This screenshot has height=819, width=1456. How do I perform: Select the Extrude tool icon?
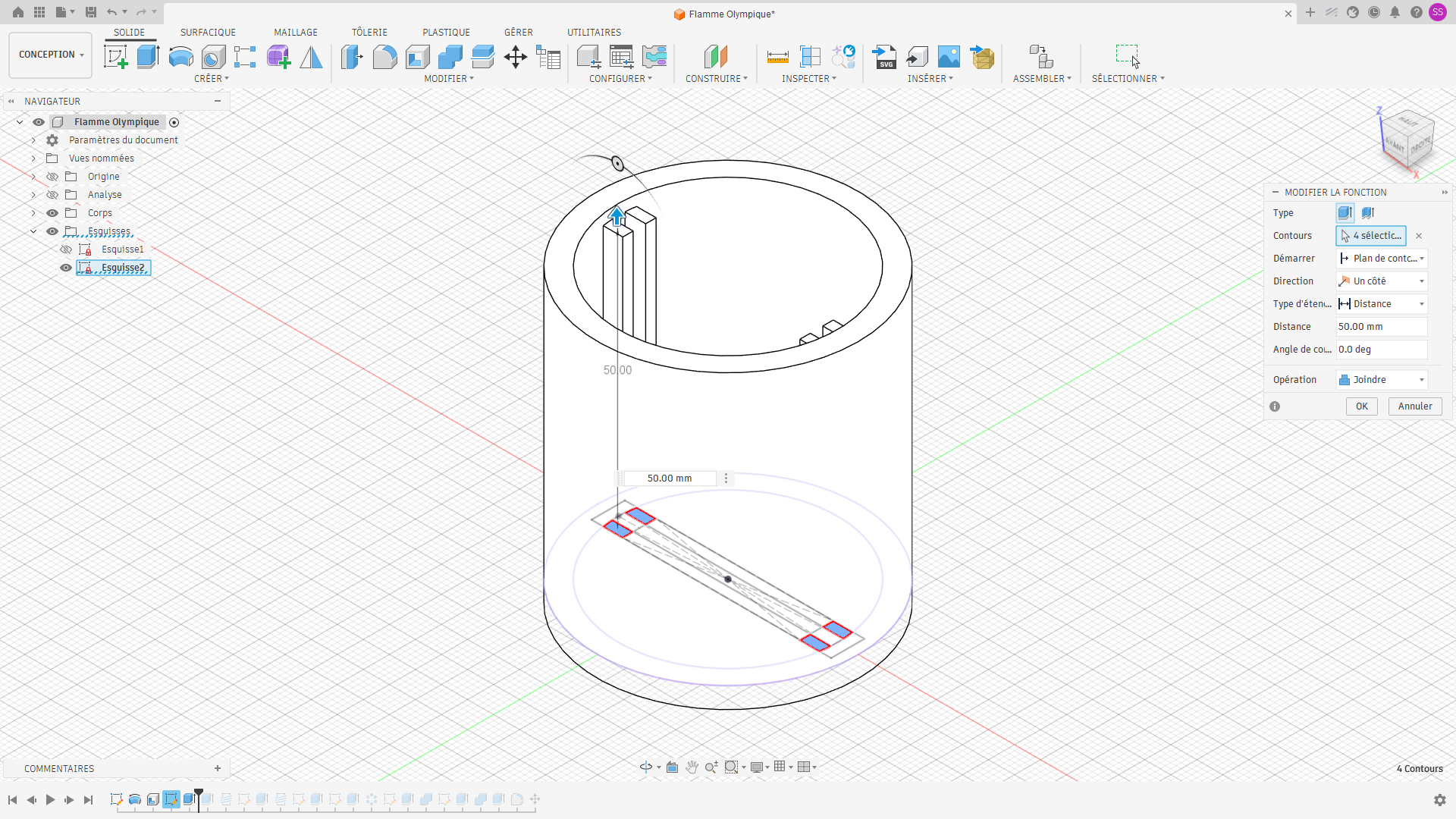pos(148,57)
